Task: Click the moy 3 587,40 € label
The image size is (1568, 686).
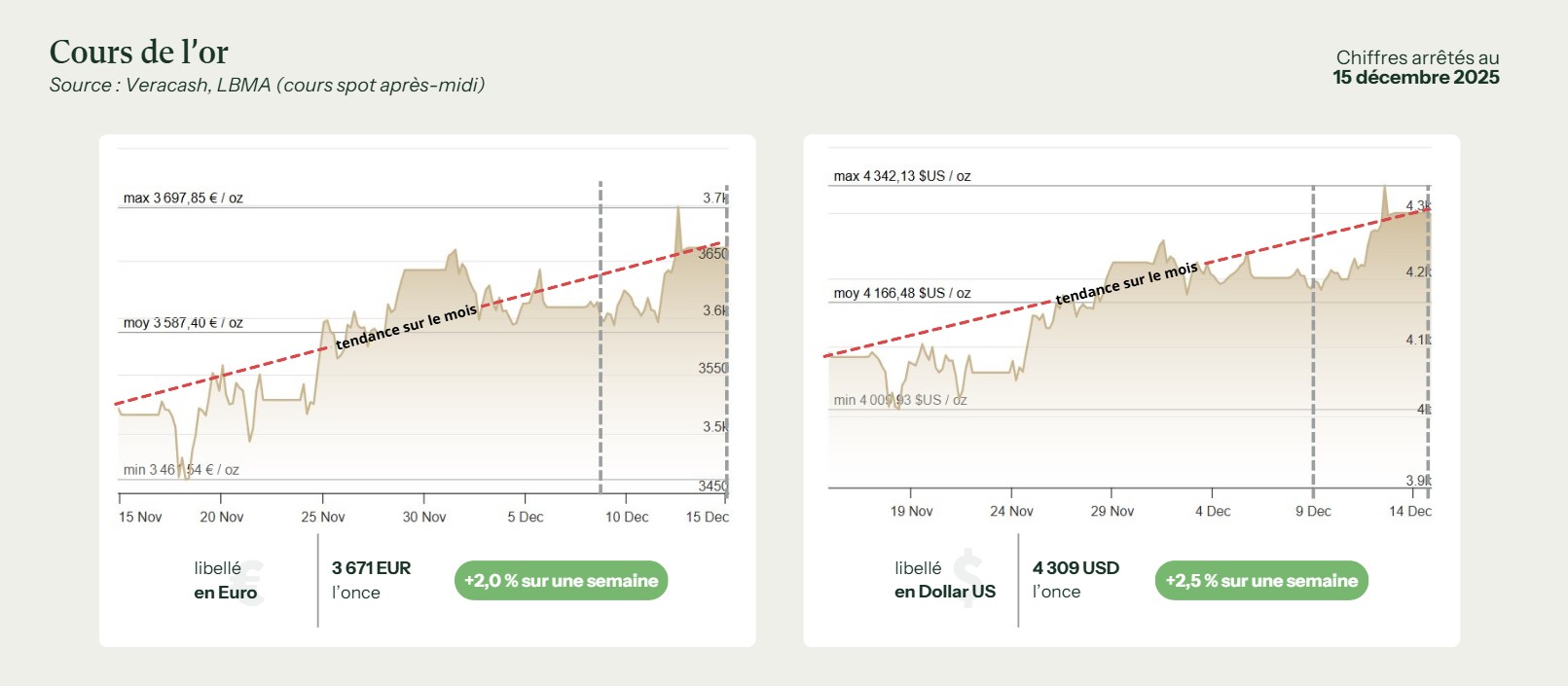Action: (183, 323)
